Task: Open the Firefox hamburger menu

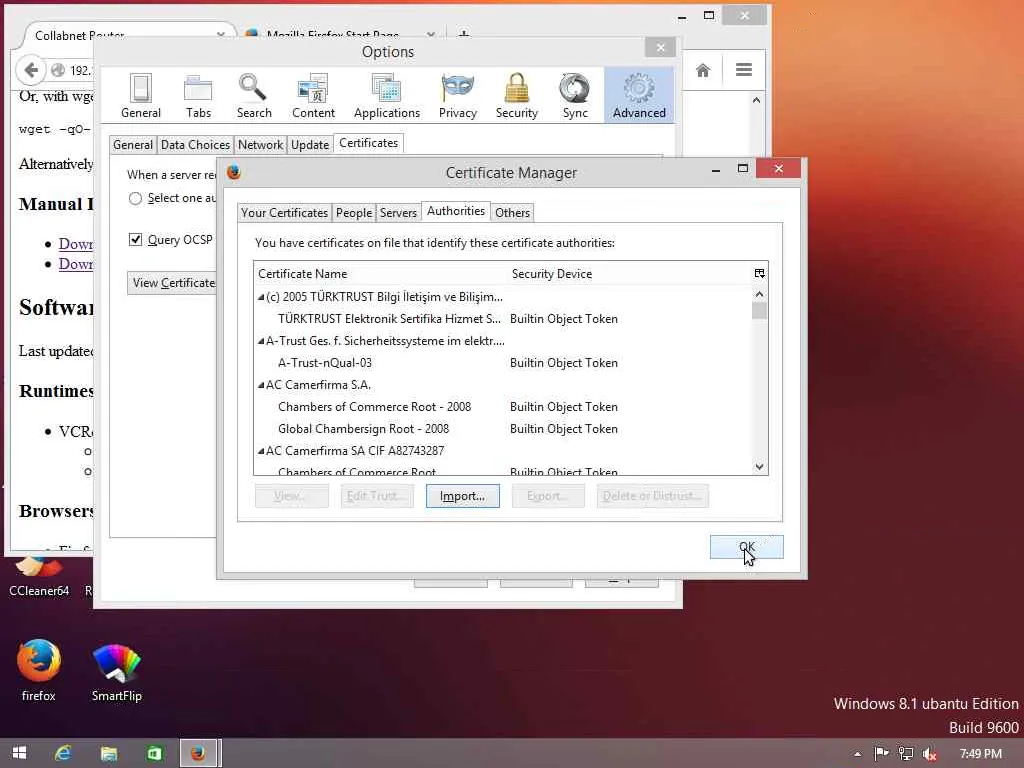Action: [743, 70]
